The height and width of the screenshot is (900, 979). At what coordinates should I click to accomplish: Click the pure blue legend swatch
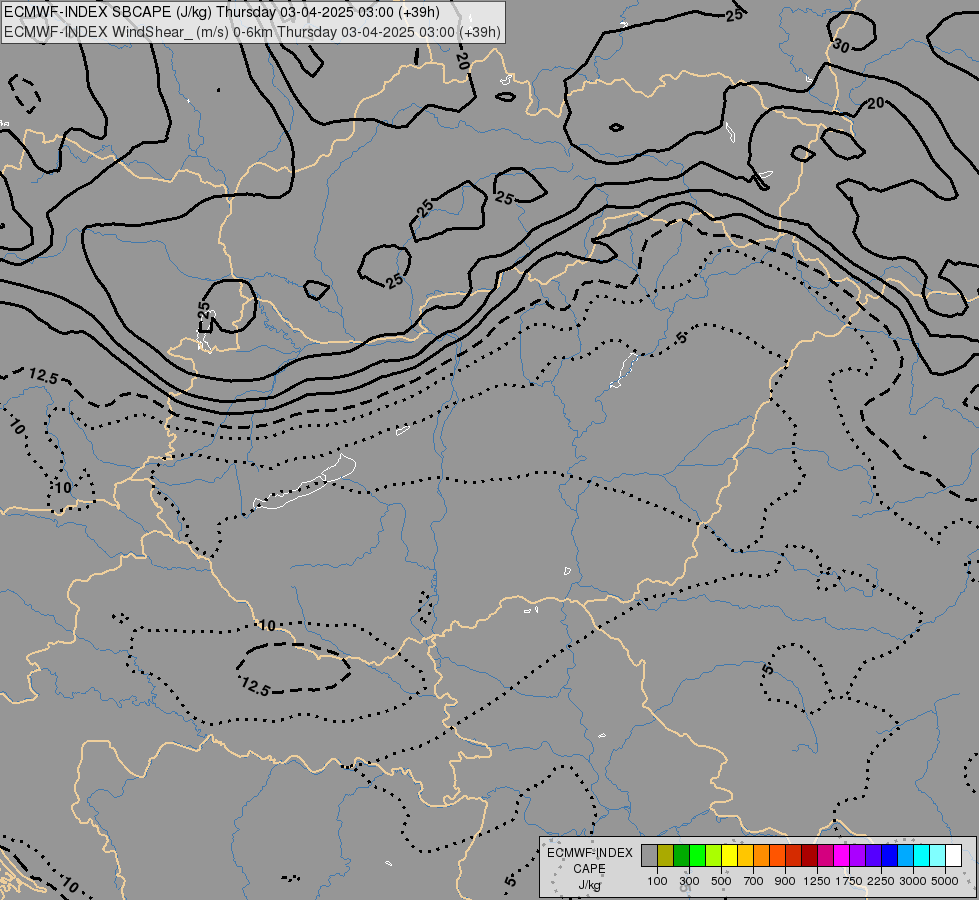click(890, 856)
